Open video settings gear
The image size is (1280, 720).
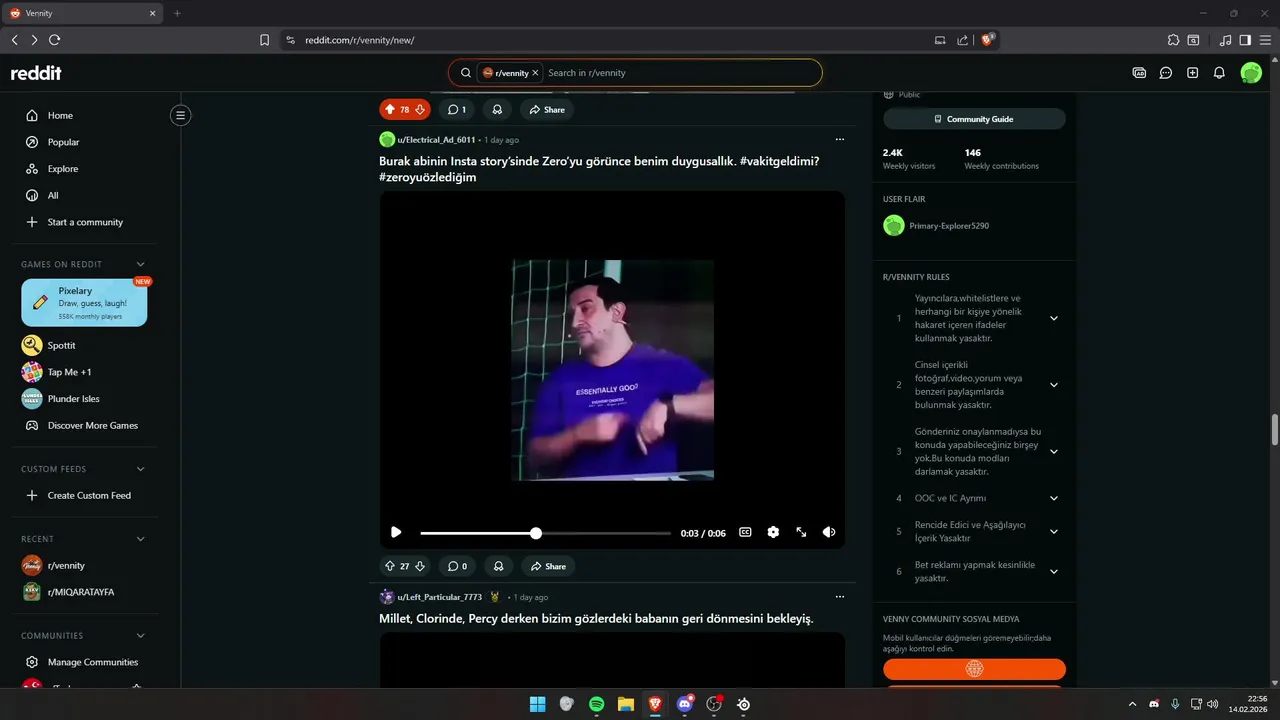click(773, 533)
